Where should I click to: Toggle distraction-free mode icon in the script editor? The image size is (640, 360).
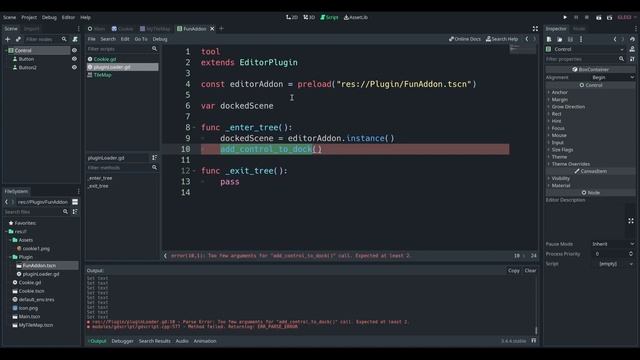pos(535,29)
